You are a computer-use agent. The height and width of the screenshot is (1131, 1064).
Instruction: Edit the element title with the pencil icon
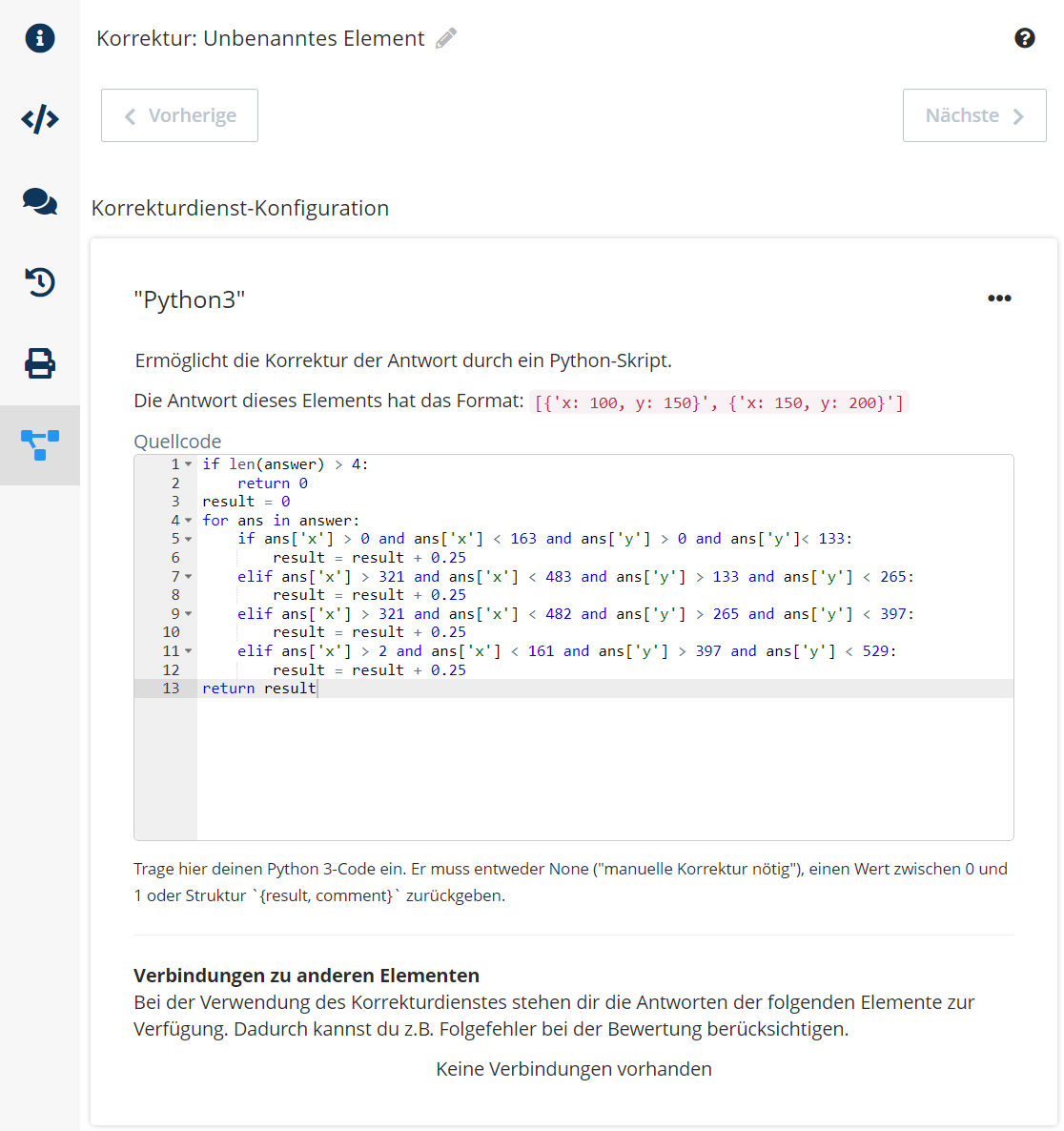click(446, 38)
